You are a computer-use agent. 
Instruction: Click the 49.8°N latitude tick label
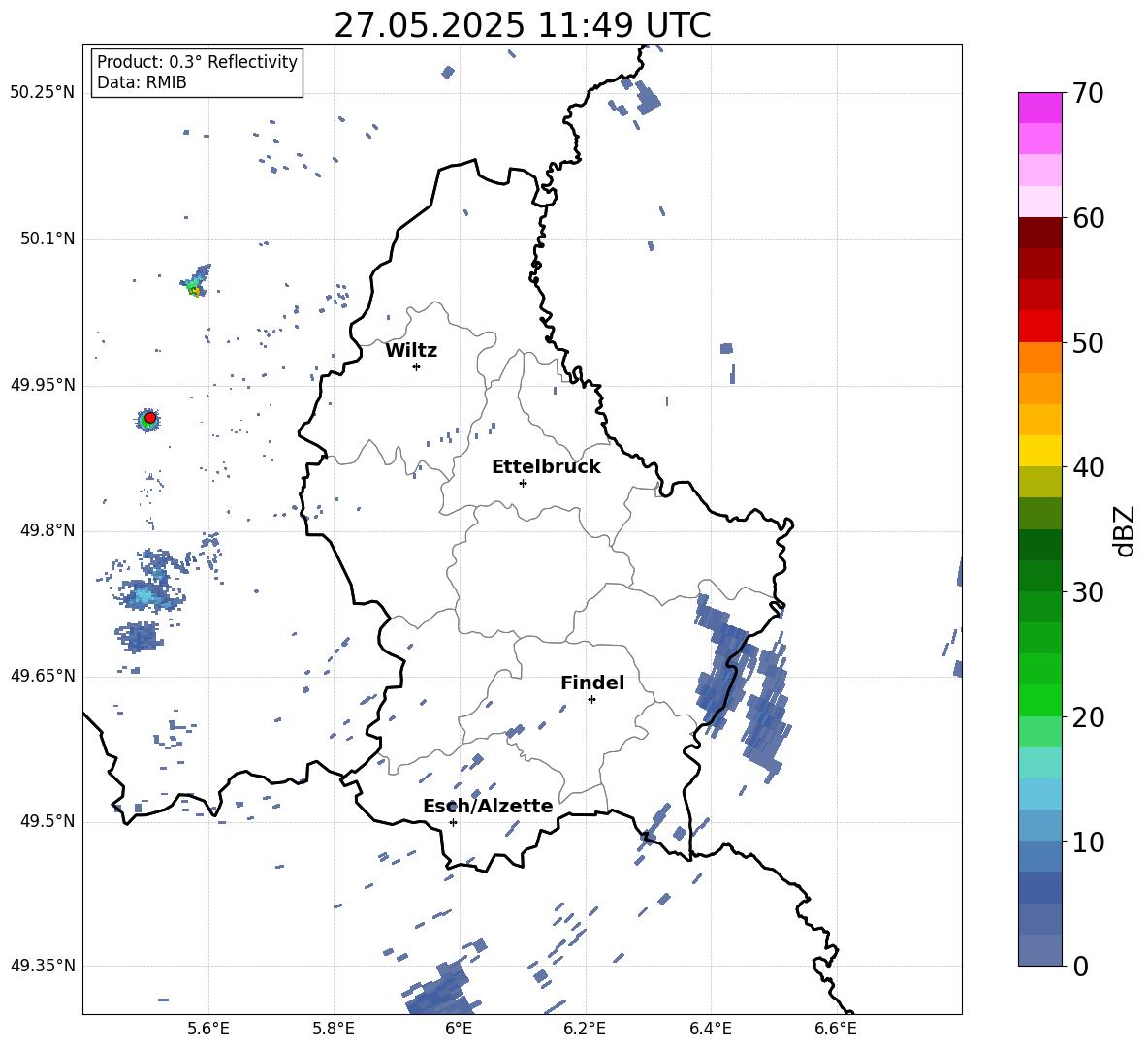tap(47, 530)
